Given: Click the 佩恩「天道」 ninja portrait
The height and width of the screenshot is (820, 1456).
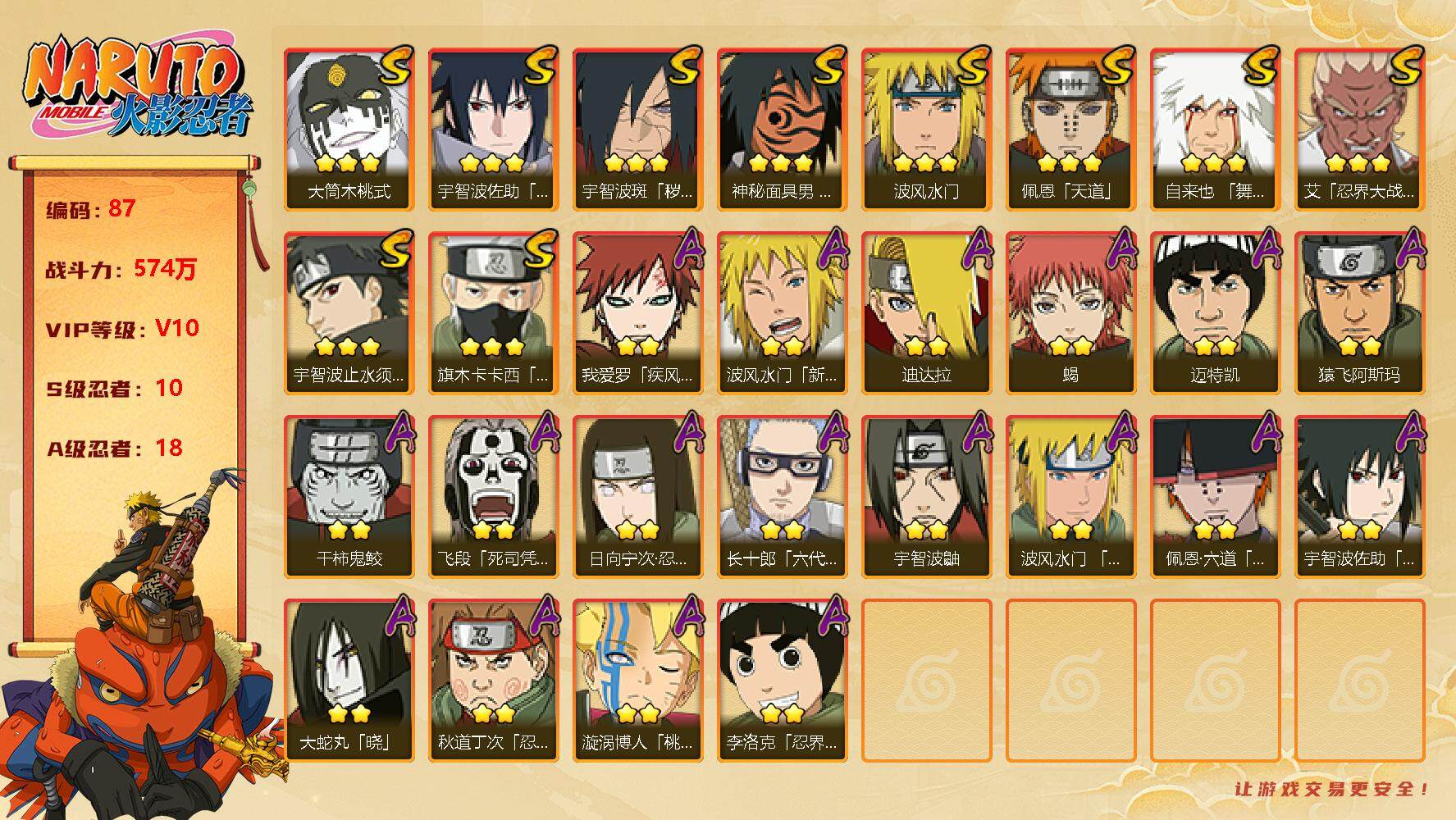Looking at the screenshot, I should [1070, 130].
